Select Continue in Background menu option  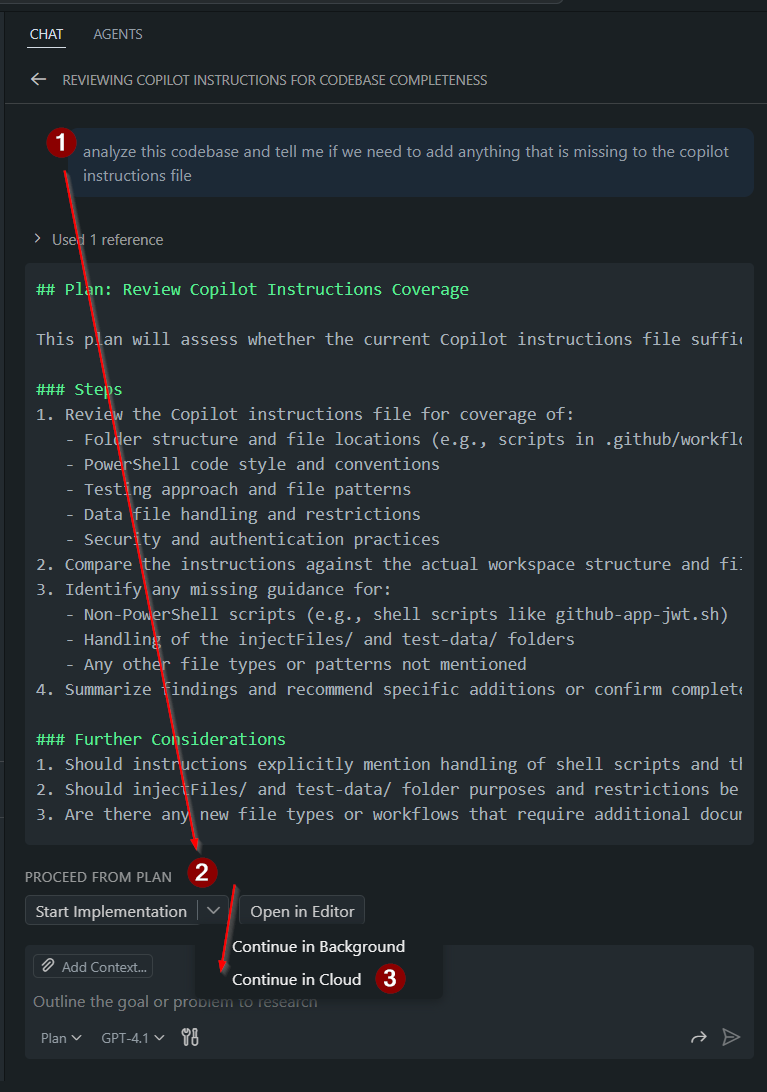pos(318,946)
